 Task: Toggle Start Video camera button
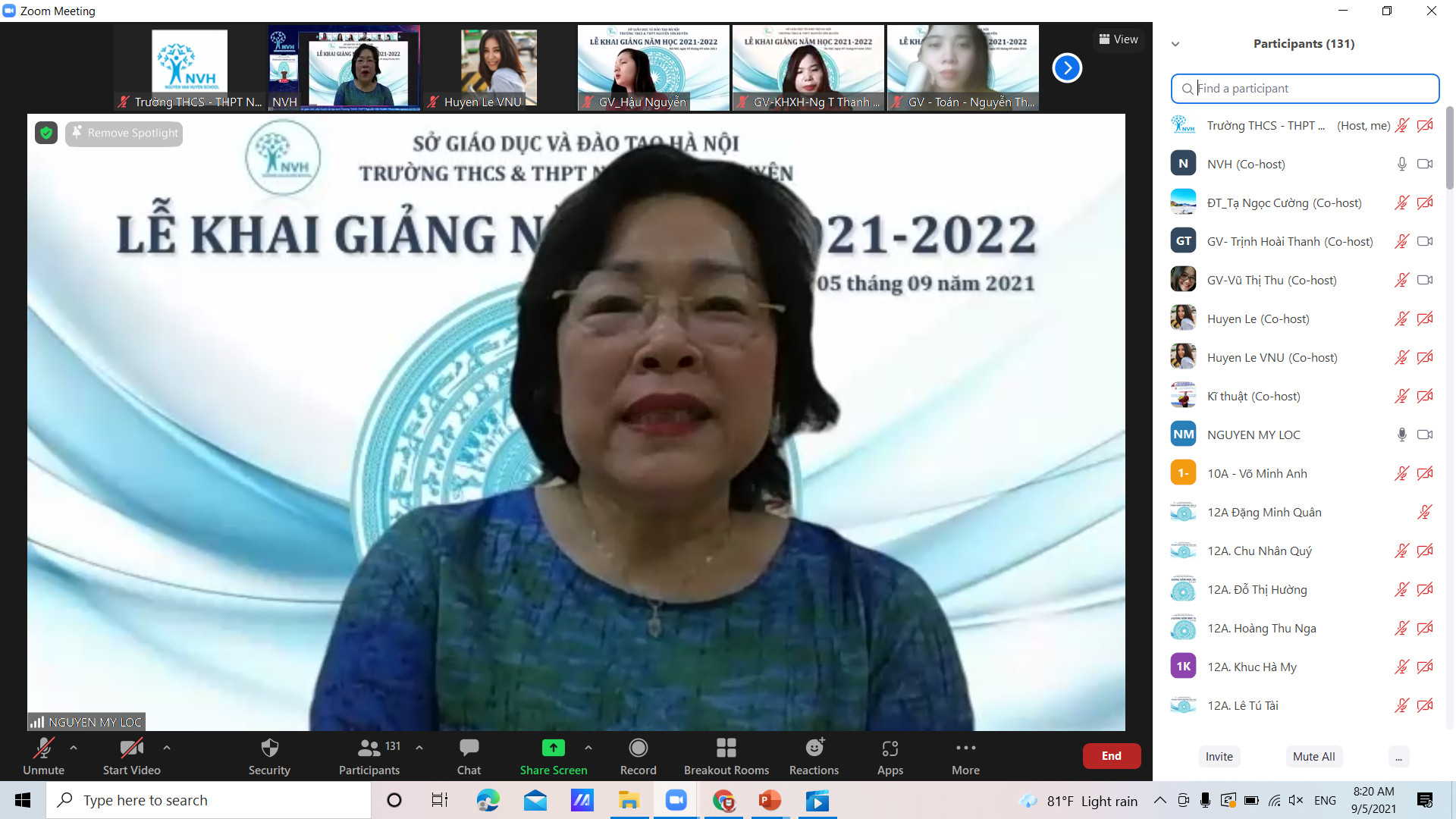point(131,748)
